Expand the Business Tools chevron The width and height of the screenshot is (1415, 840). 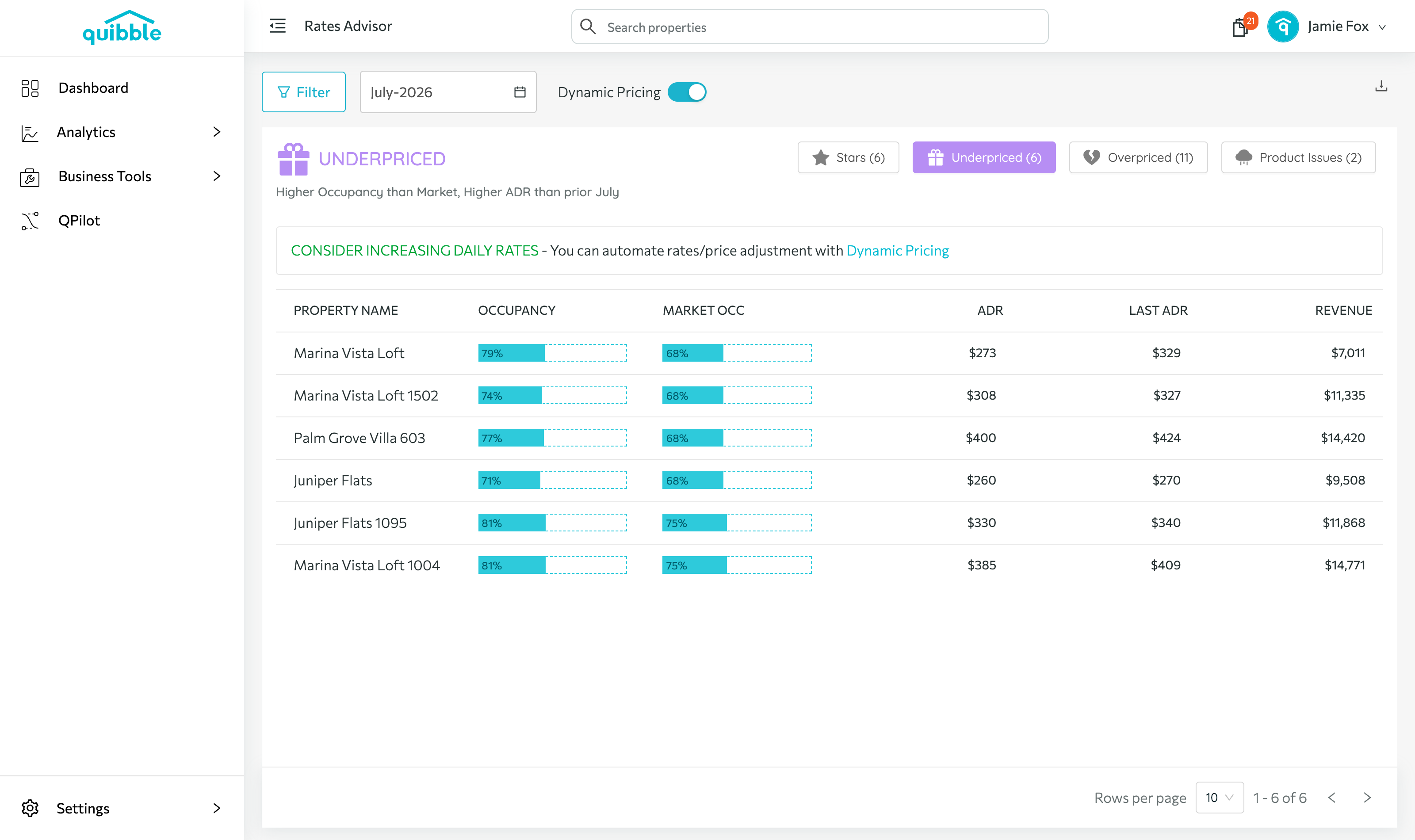[216, 176]
